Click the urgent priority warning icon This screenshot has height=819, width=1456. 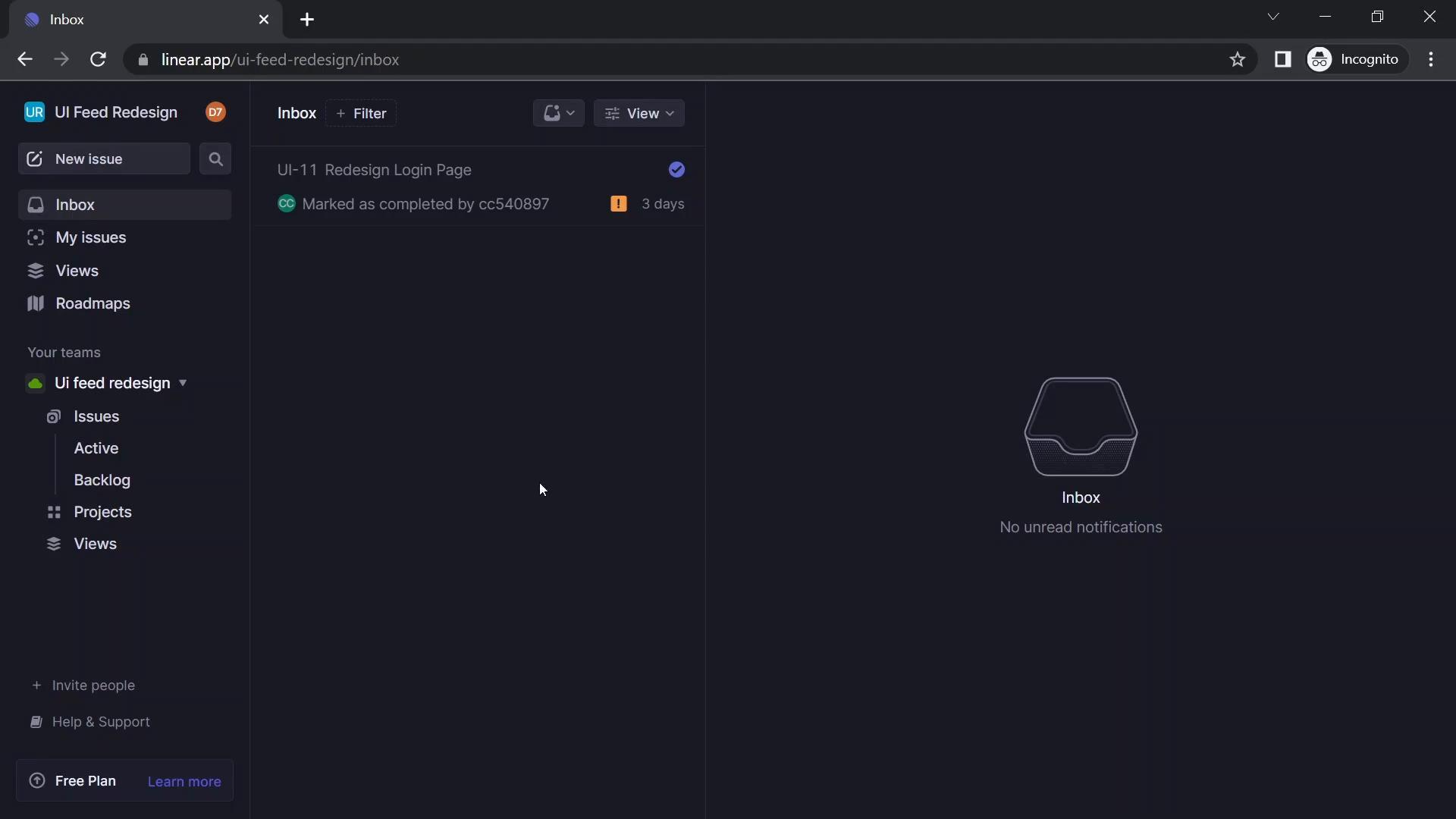point(618,203)
